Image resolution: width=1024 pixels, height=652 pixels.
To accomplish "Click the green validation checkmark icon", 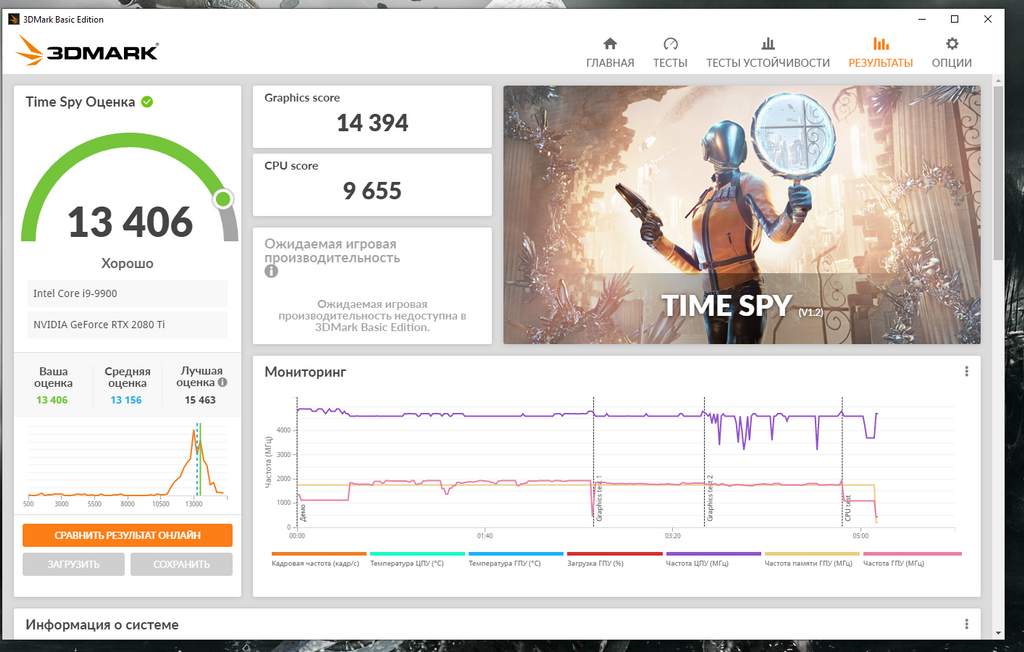I will [x=147, y=101].
